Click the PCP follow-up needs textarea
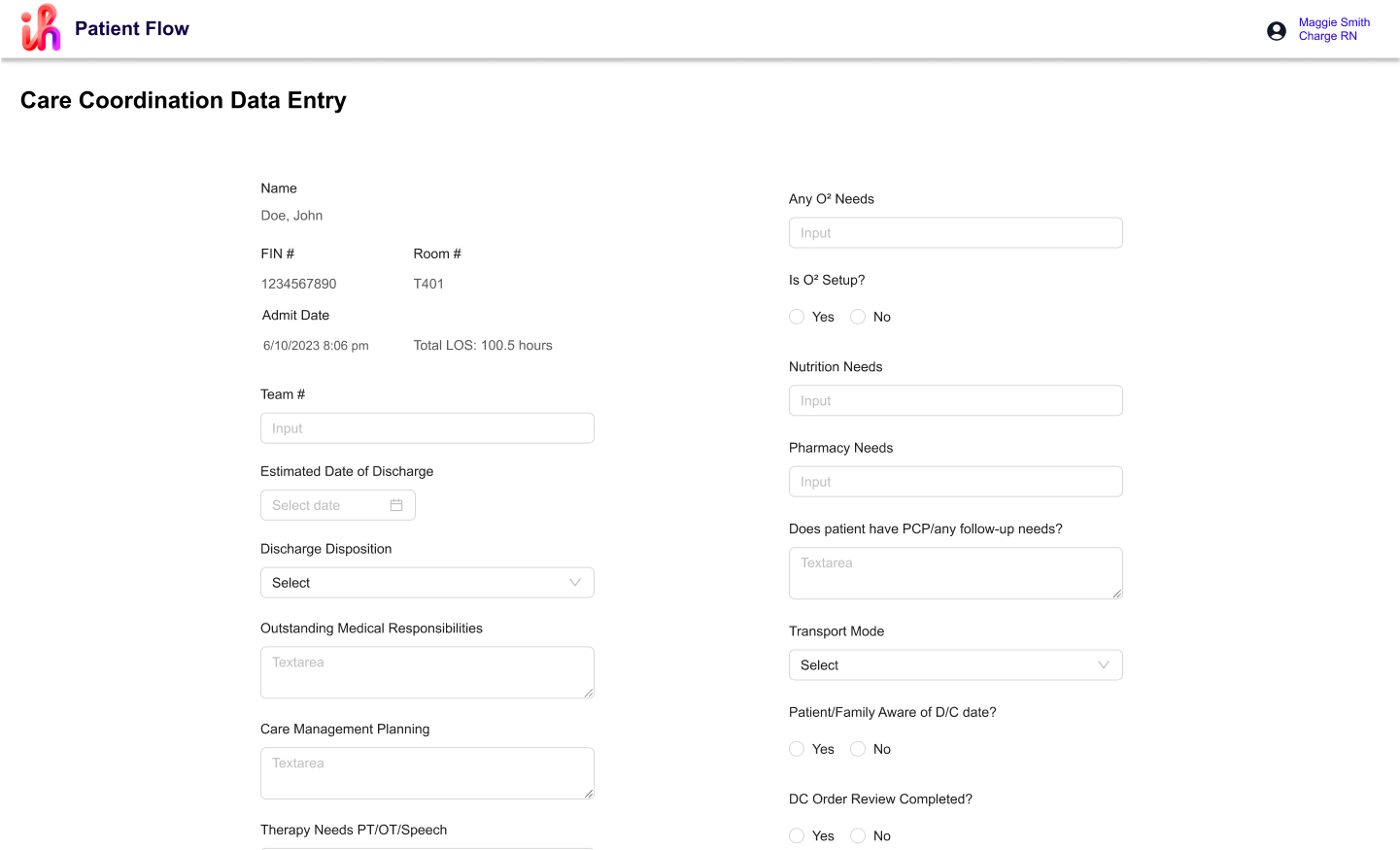The width and height of the screenshot is (1400, 850). coord(955,573)
